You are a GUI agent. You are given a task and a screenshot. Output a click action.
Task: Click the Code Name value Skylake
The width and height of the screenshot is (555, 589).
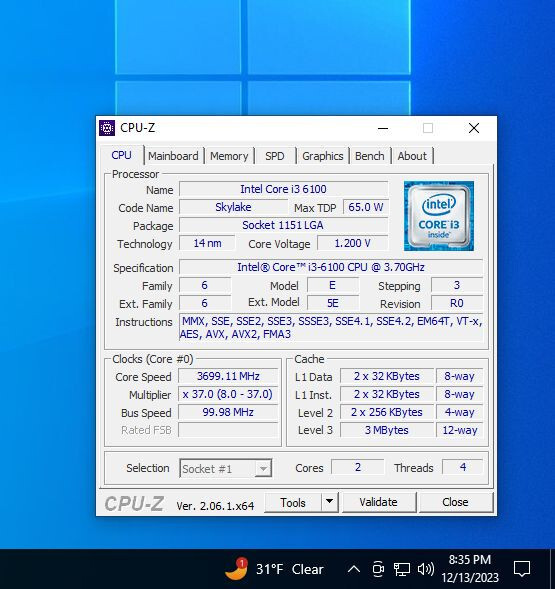click(233, 207)
